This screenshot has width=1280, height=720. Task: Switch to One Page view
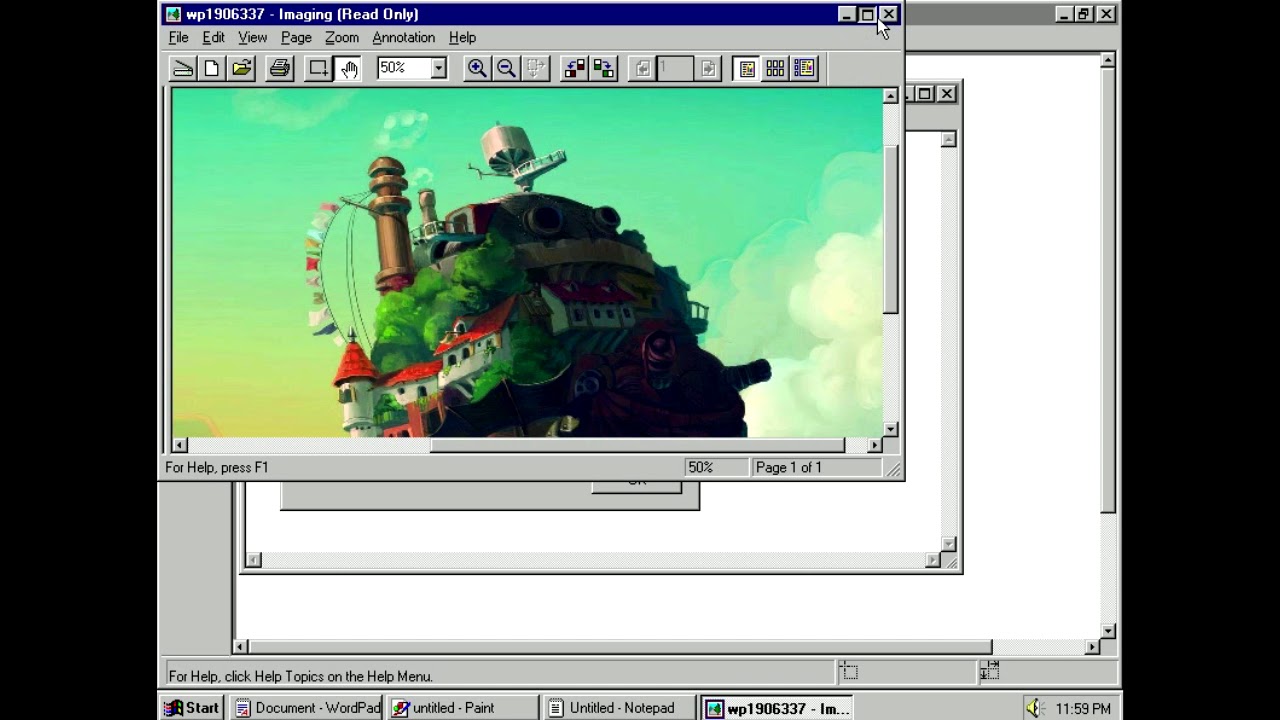(746, 68)
